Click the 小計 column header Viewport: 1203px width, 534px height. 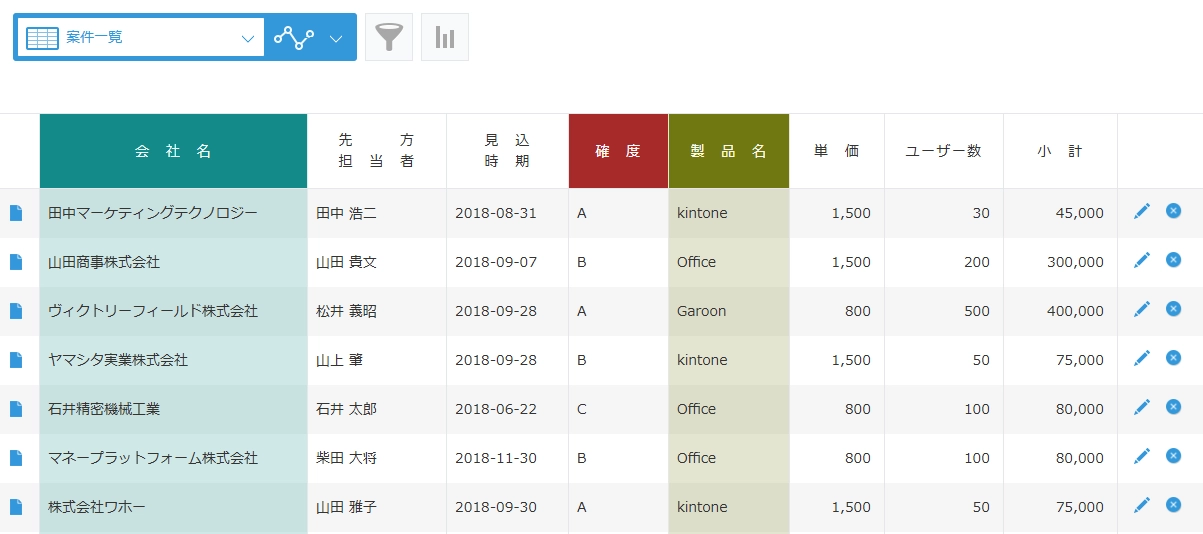click(x=1060, y=151)
